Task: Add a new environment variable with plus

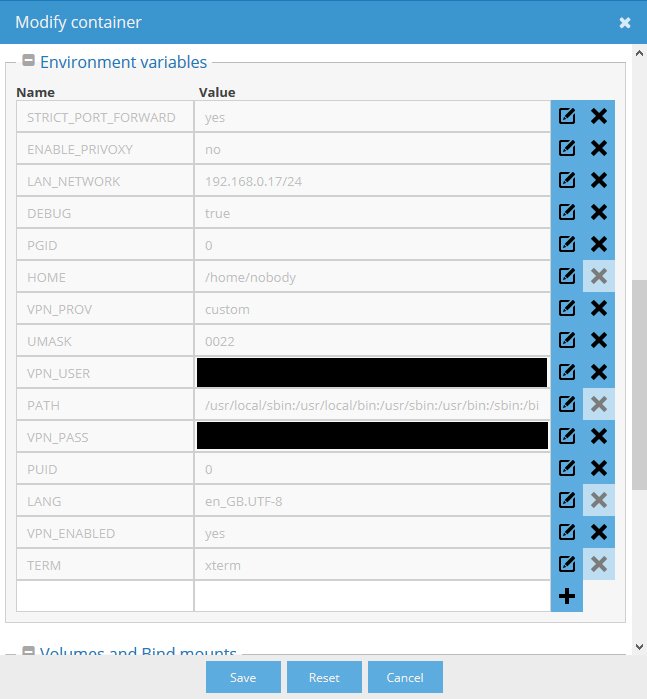Action: coord(567,596)
